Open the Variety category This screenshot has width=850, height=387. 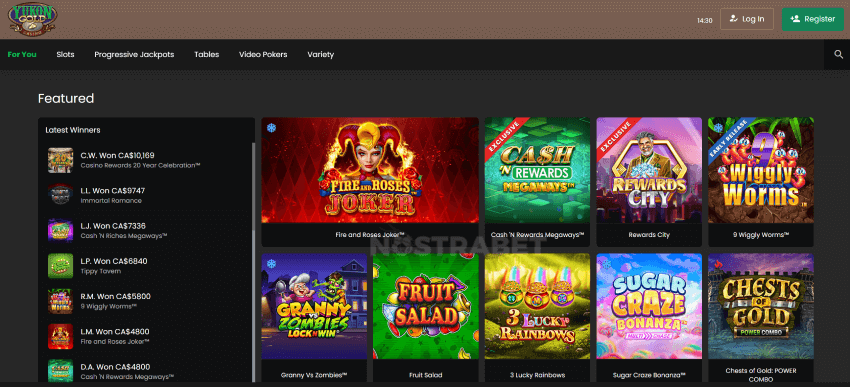coord(320,54)
